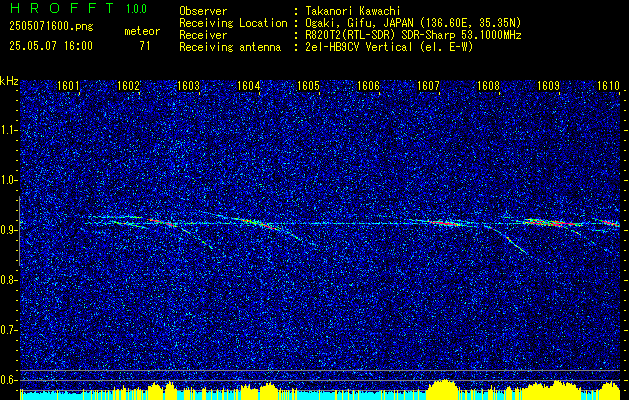Click the 1608 time marker

pos(488,86)
